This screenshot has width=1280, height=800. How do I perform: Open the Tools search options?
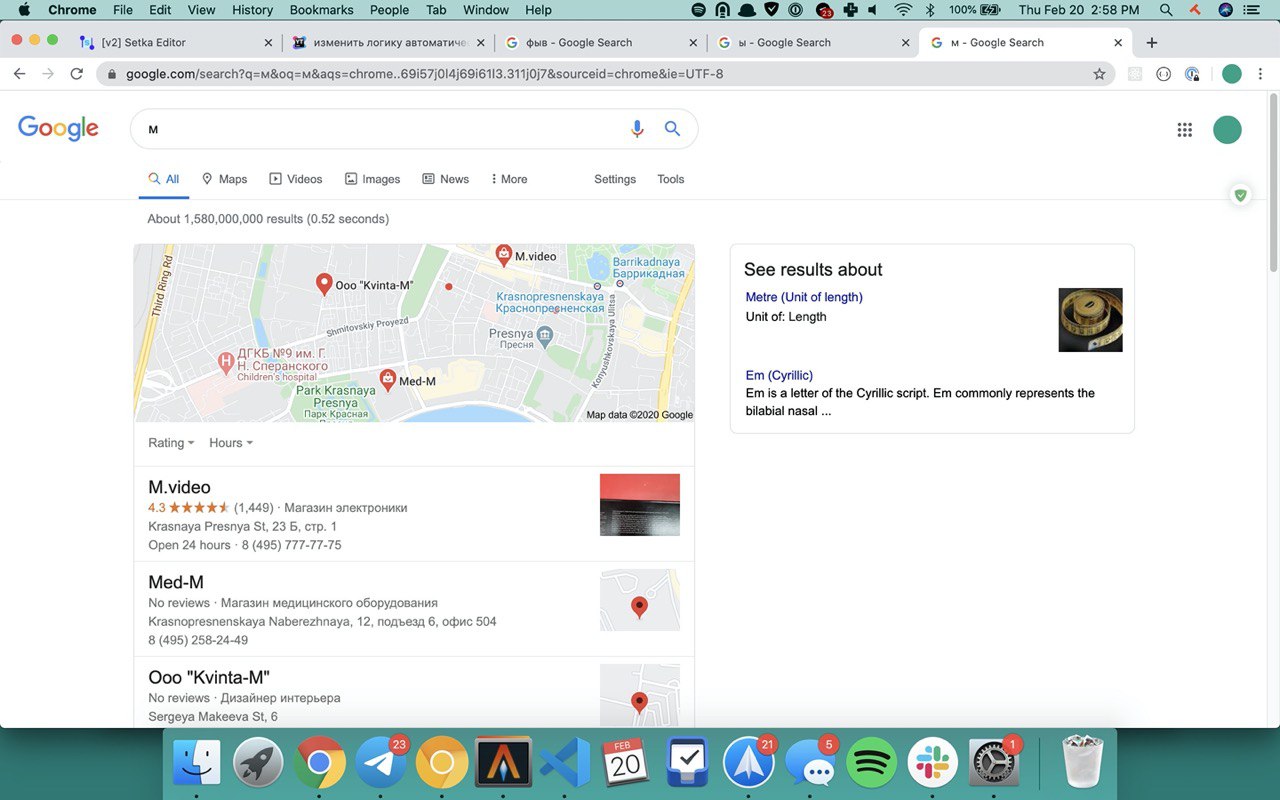click(670, 179)
